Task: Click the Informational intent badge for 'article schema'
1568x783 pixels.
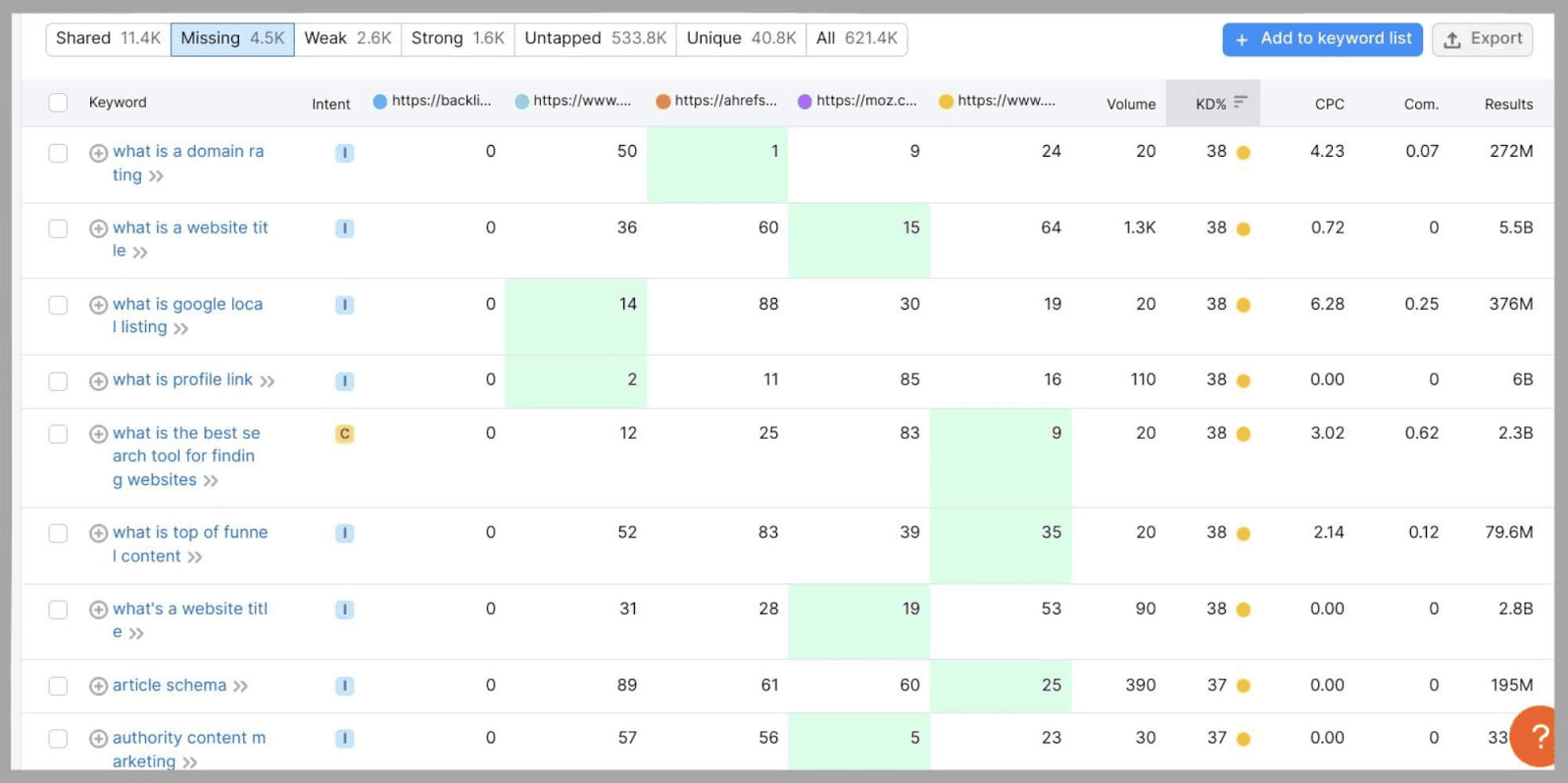Action: pos(344,686)
